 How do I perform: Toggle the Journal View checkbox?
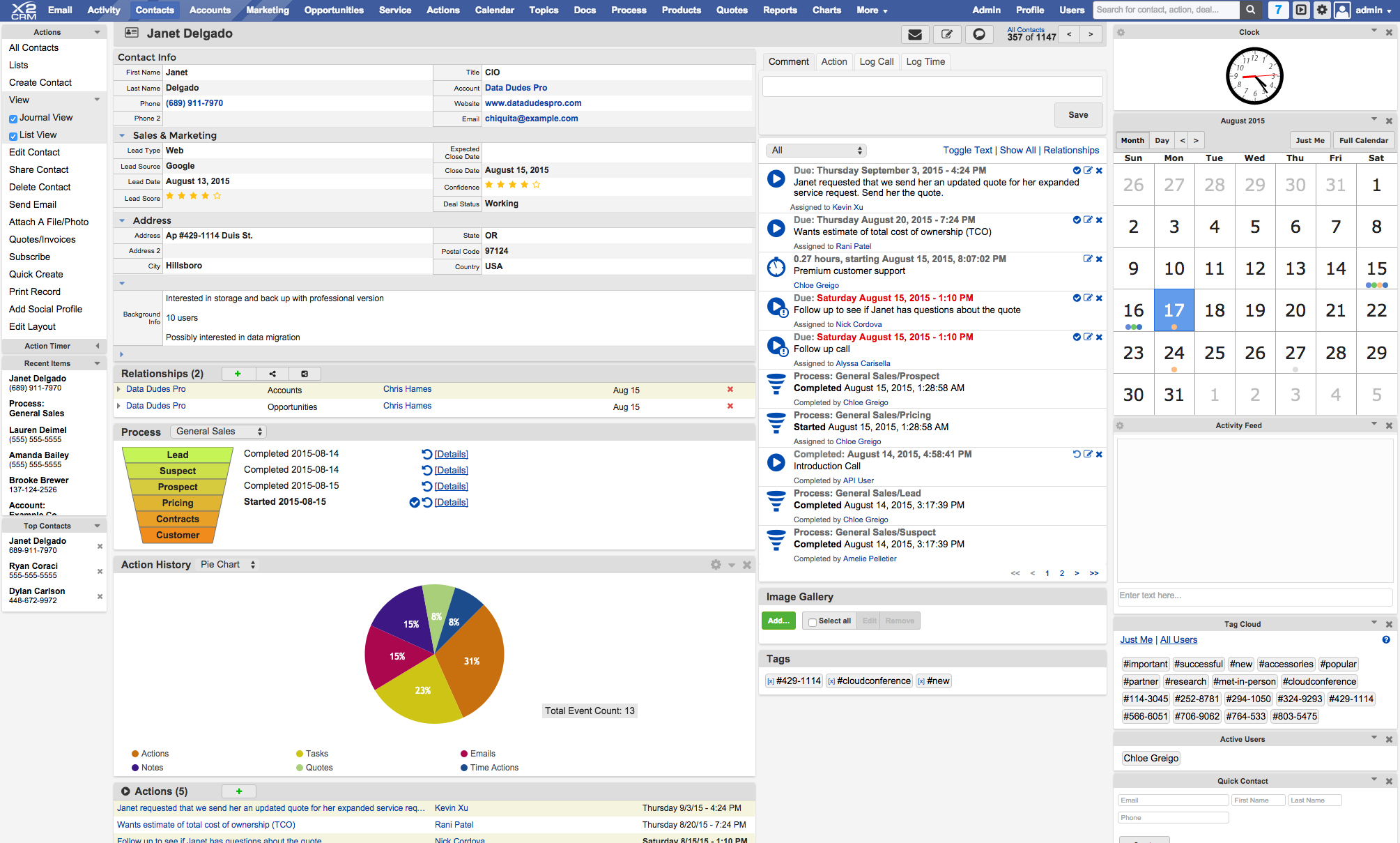click(13, 119)
